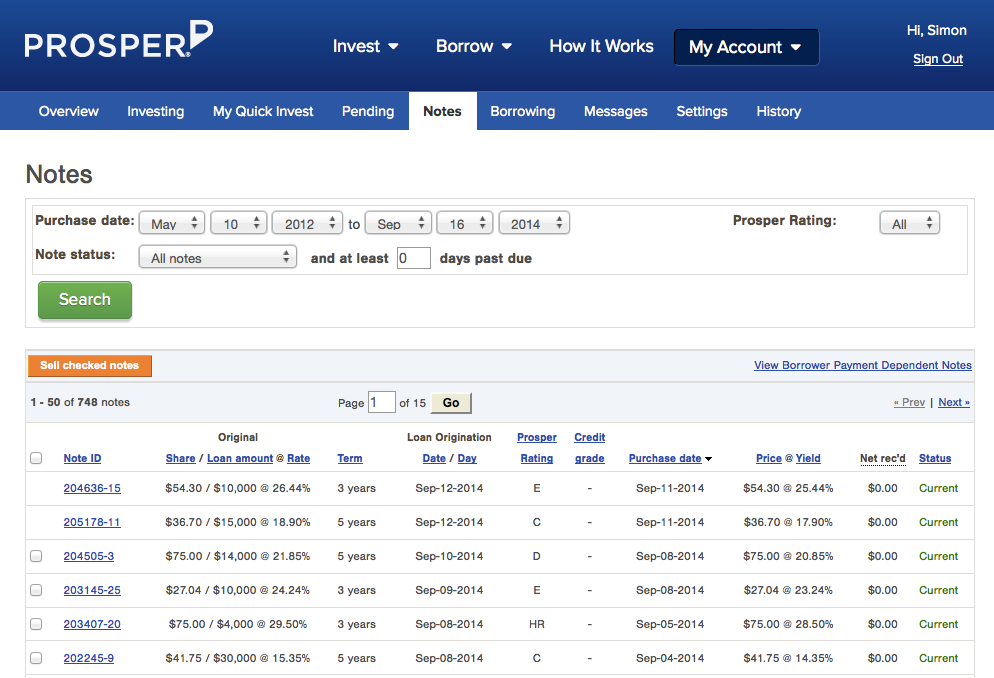Check the box for note 203407-20

click(36, 624)
